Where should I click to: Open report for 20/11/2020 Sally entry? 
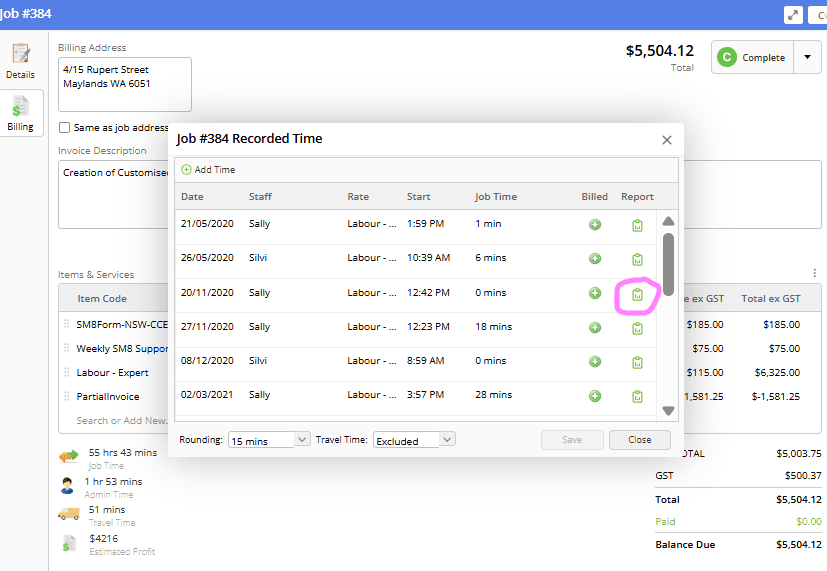point(637,294)
